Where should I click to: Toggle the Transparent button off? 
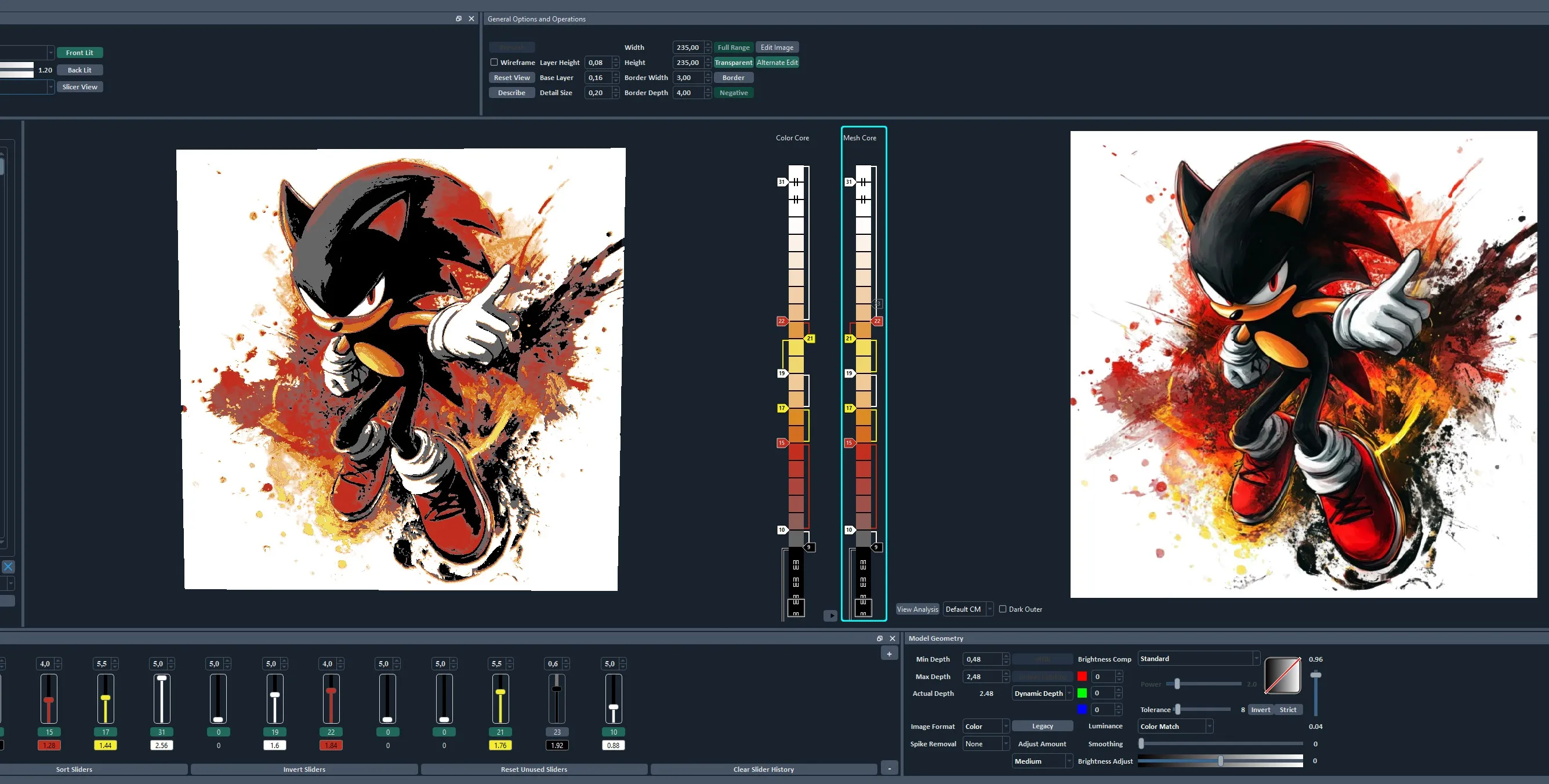733,63
